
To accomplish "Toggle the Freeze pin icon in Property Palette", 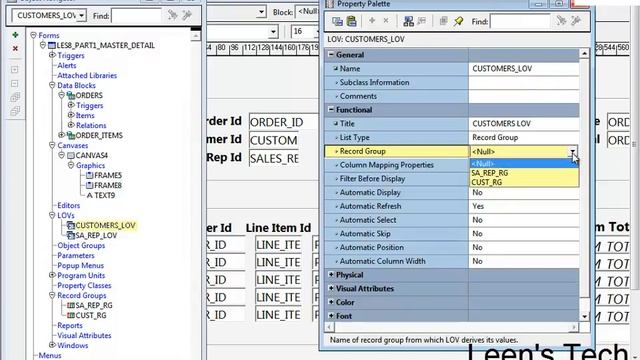I will click(458, 21).
